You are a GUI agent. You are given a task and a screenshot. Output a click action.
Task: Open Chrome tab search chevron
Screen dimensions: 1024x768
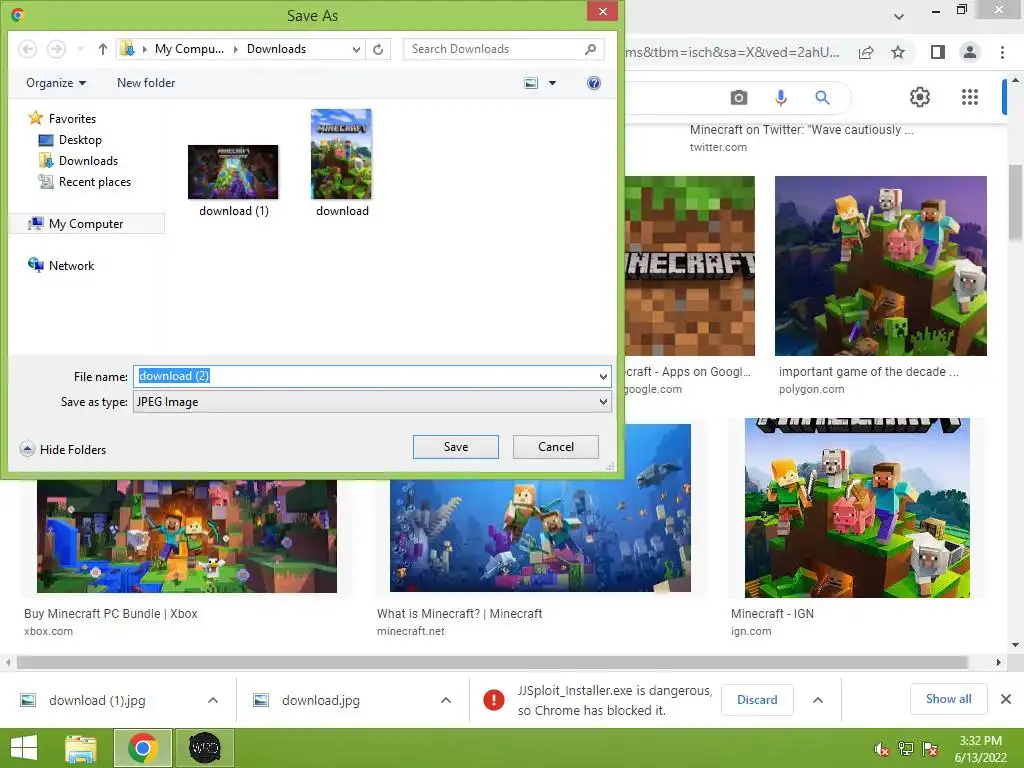[x=899, y=16]
